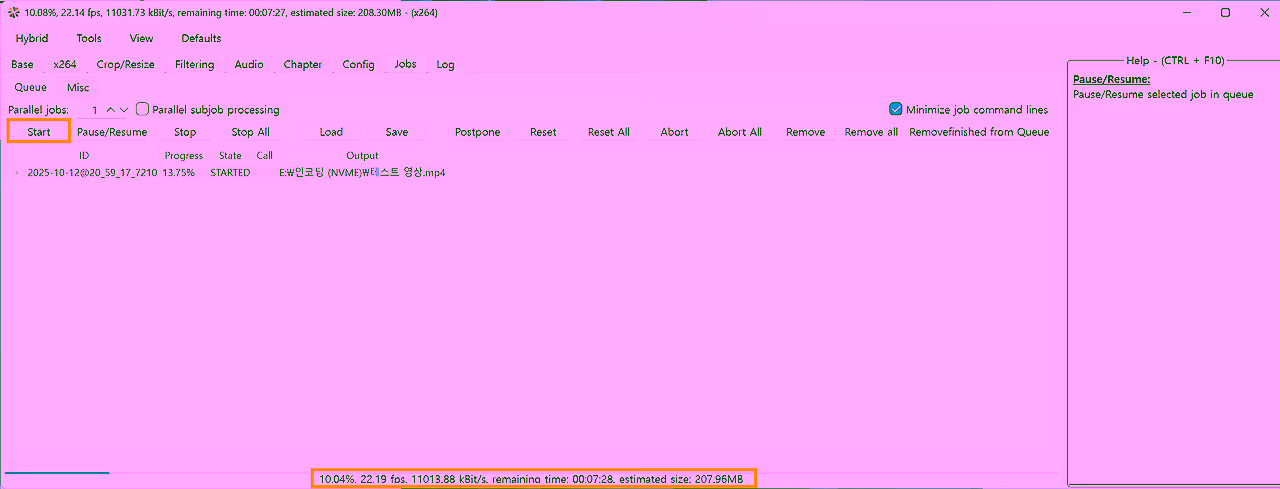Screen dimensions: 1280x489
Task: Click the Start button
Action: point(39,131)
